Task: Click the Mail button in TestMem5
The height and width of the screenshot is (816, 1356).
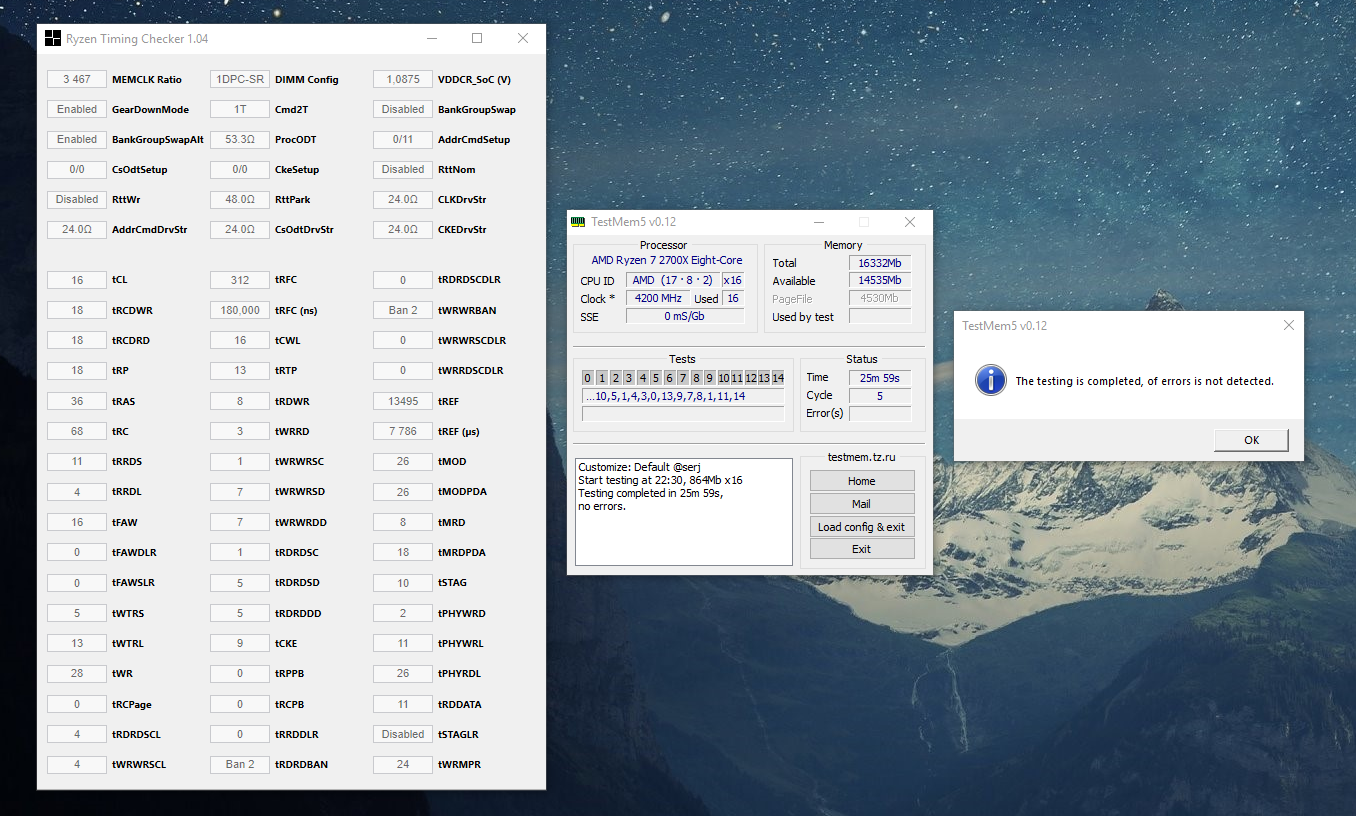Action: (862, 504)
